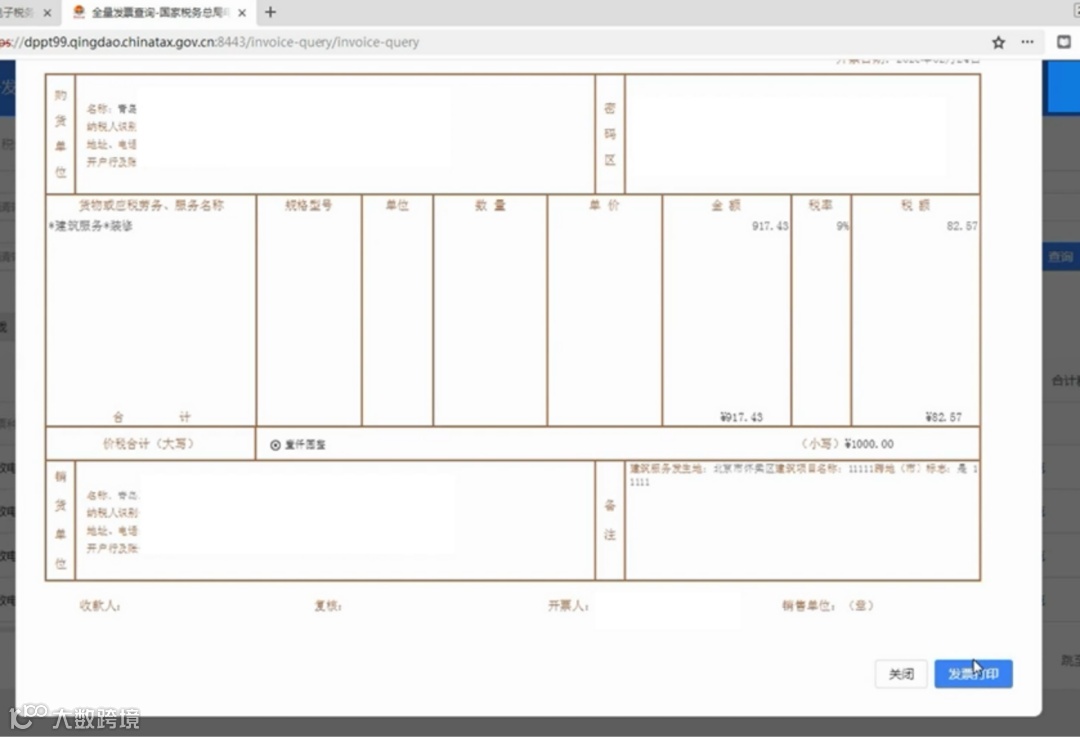Click the 发票打印 print invoice button
This screenshot has width=1080, height=738.
tap(973, 673)
